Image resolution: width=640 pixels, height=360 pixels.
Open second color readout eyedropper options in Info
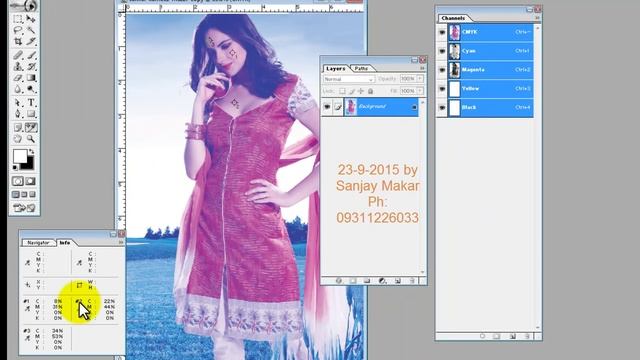click(x=79, y=263)
